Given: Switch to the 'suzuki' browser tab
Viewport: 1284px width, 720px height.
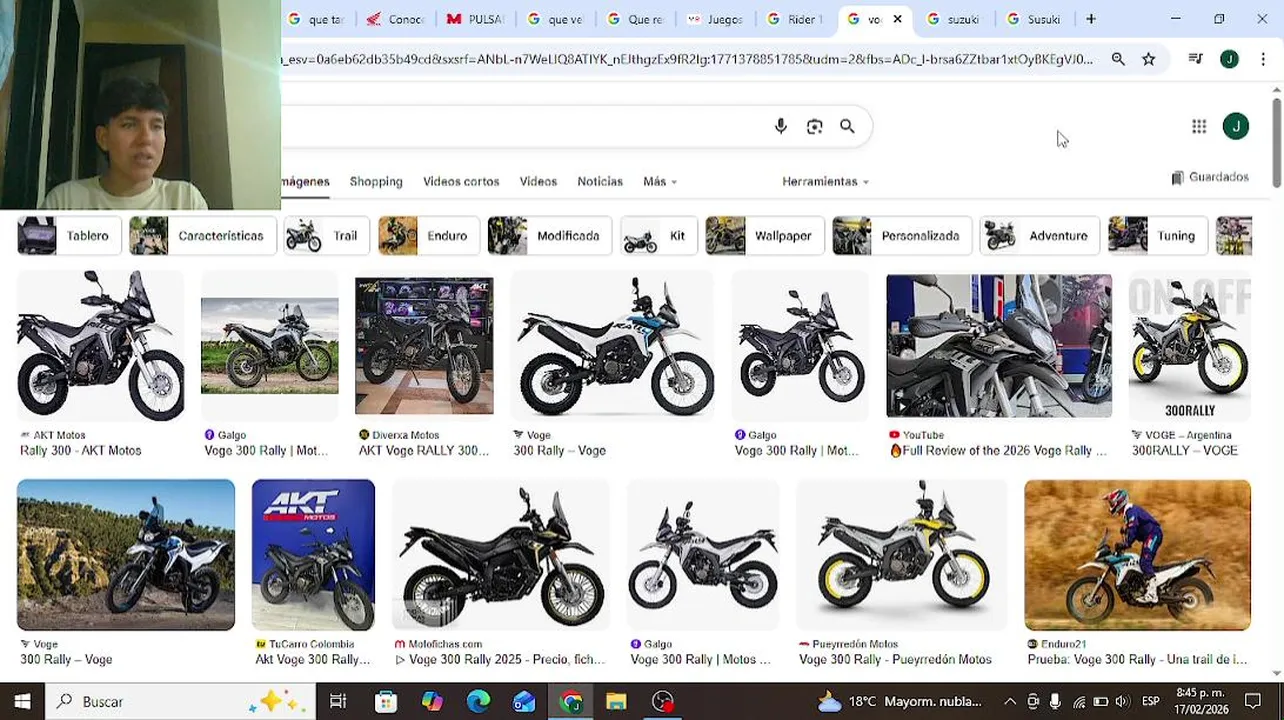Looking at the screenshot, I should [954, 19].
